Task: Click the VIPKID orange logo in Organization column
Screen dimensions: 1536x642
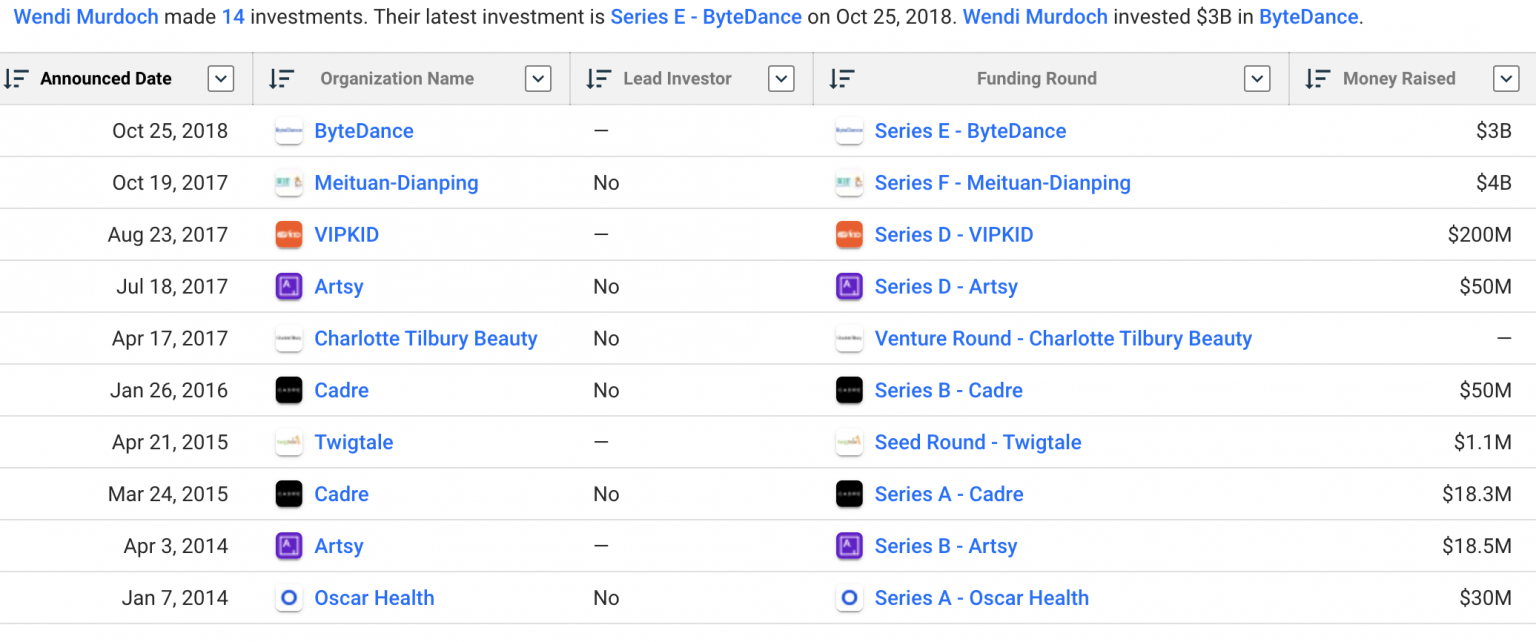Action: pos(288,235)
